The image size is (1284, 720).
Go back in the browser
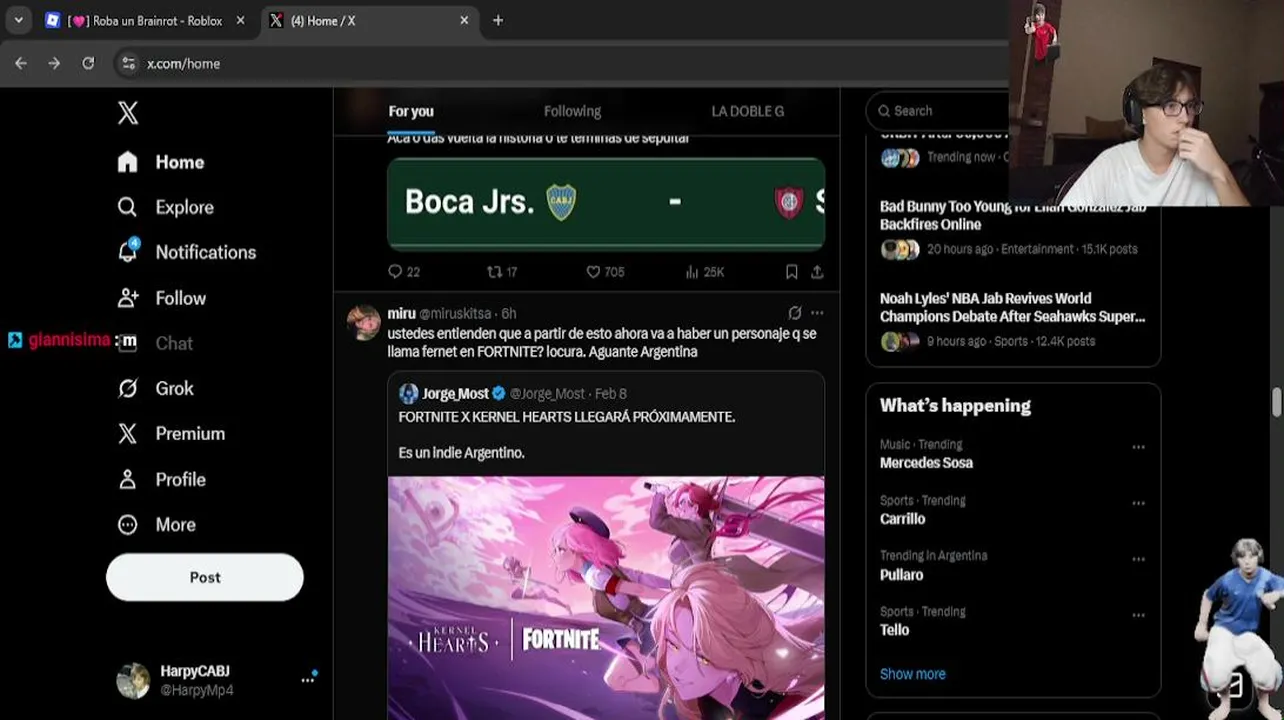click(x=21, y=63)
